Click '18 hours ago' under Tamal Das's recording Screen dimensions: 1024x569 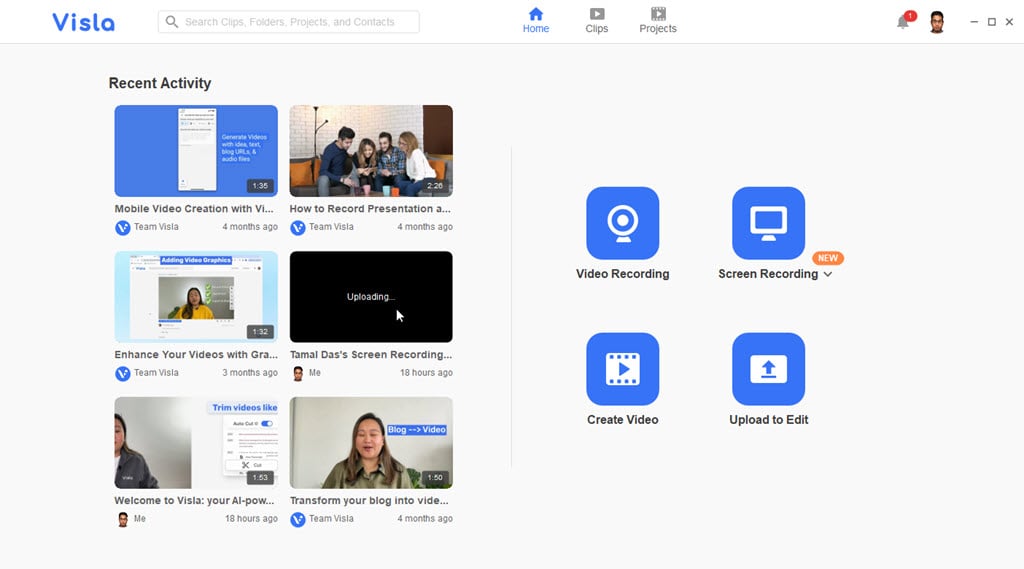pyautogui.click(x=426, y=373)
